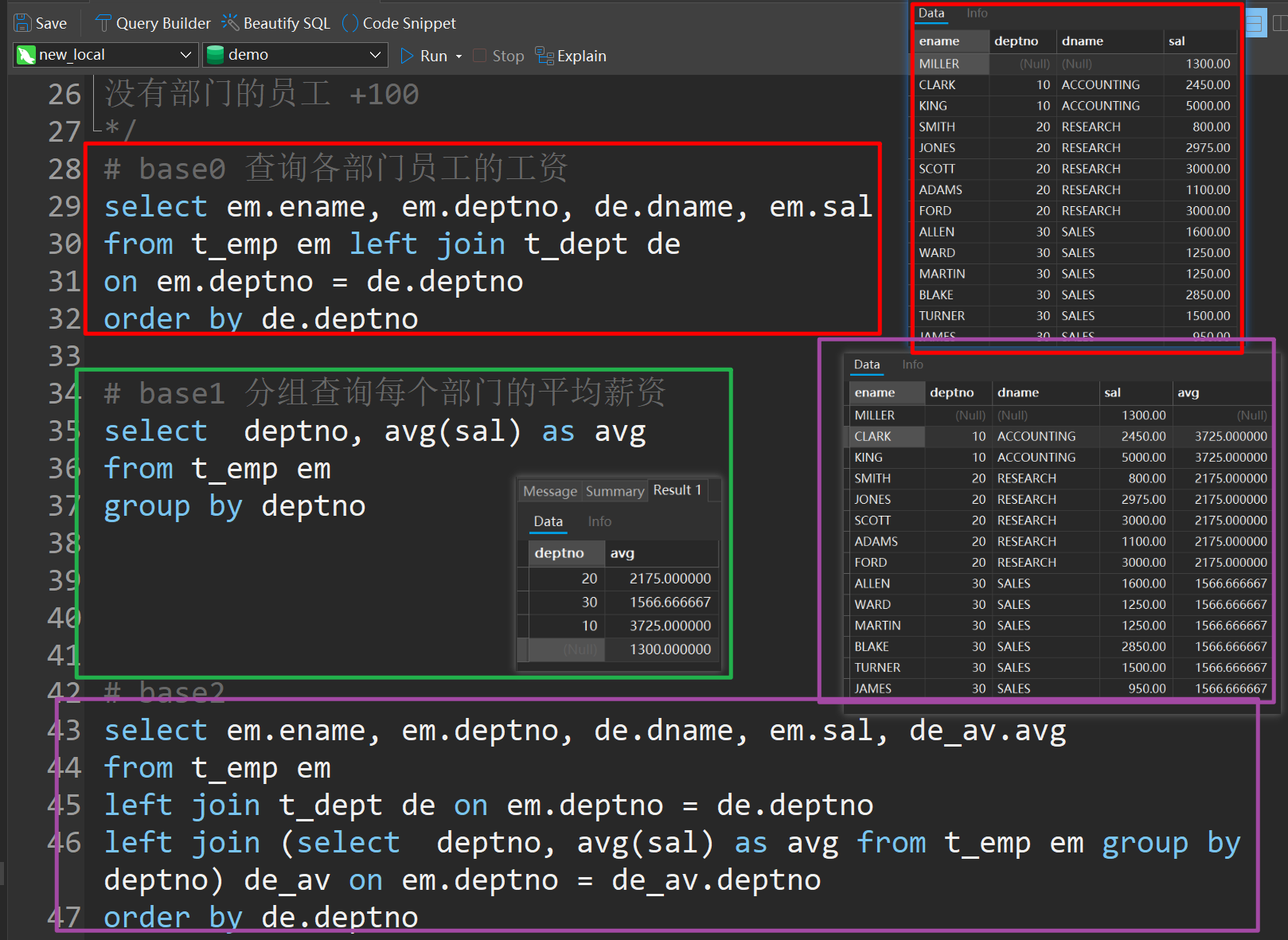
Task: Open Code Snippet panel
Action: pyautogui.click(x=399, y=23)
